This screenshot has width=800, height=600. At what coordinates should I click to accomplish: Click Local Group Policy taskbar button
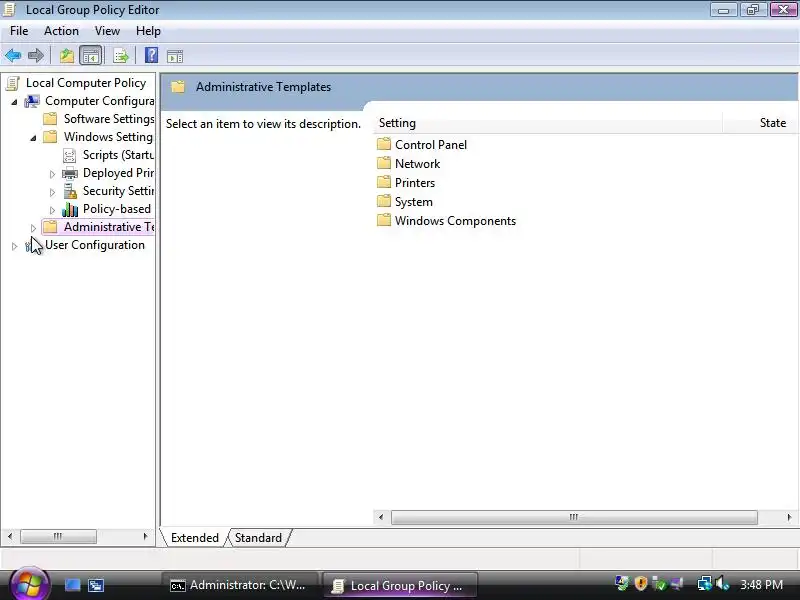(x=399, y=586)
